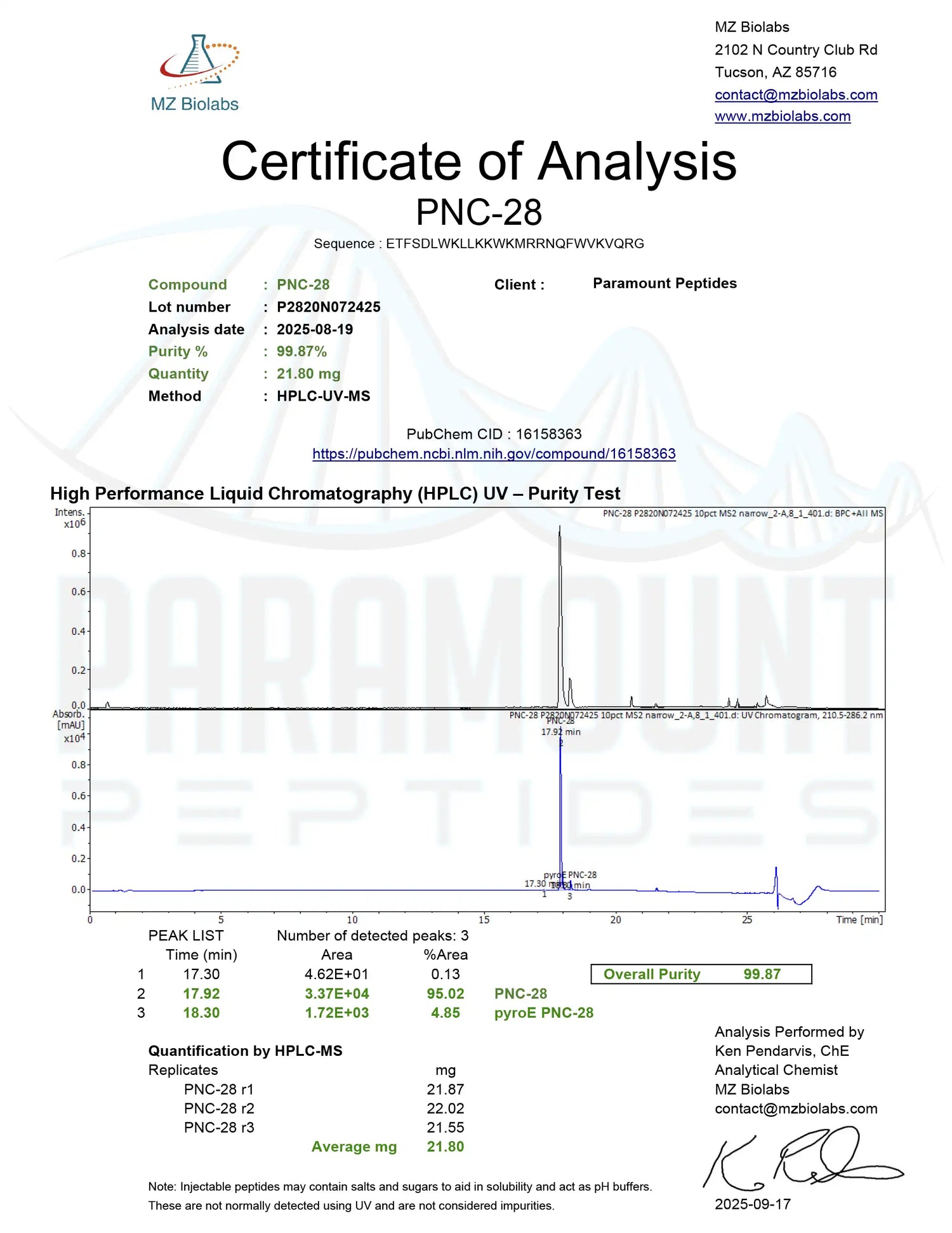Viewport: 952px width, 1233px height.
Task: Open the contact@mzbiolabs.com email link in header
Action: pyautogui.click(x=796, y=95)
